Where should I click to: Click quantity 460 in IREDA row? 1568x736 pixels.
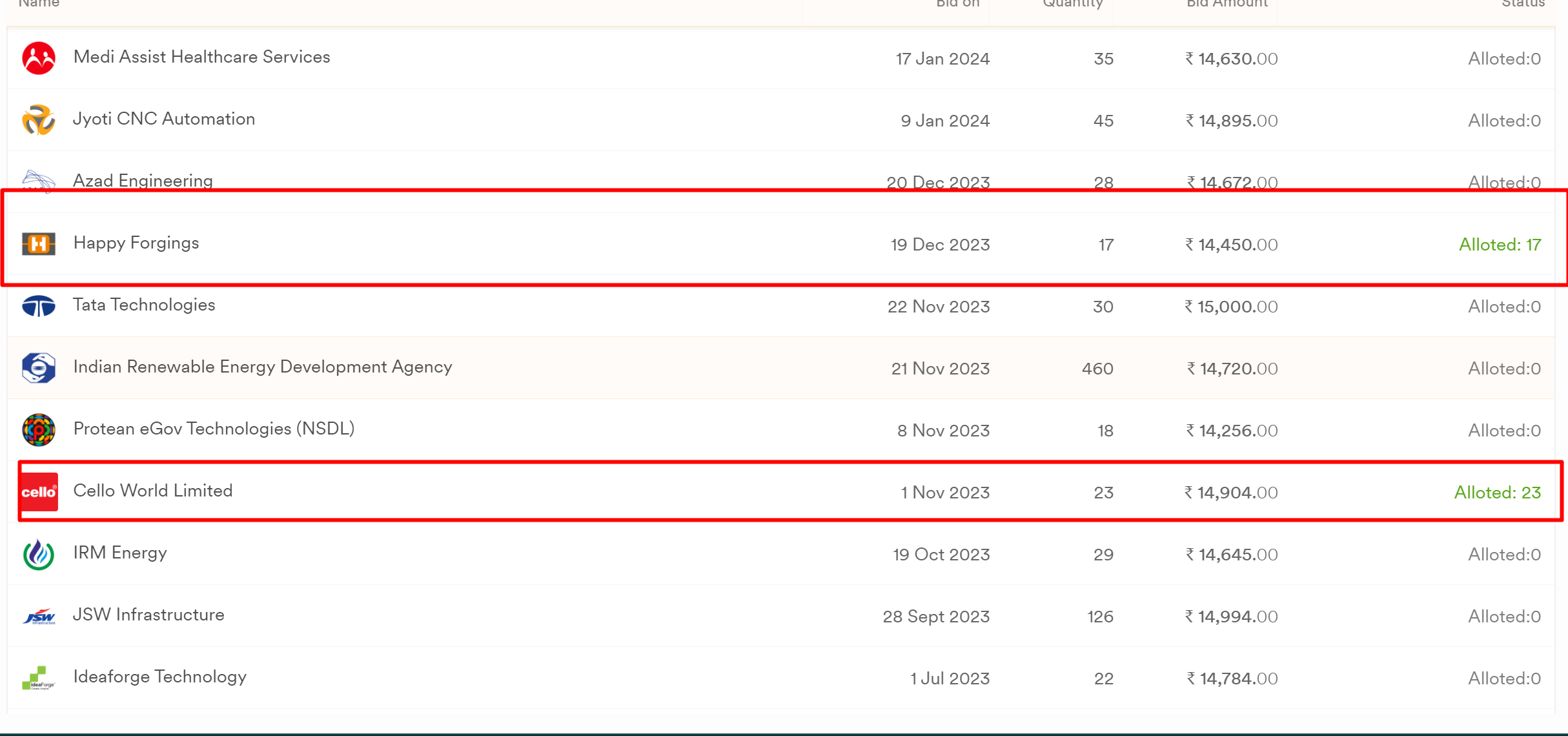click(1097, 369)
